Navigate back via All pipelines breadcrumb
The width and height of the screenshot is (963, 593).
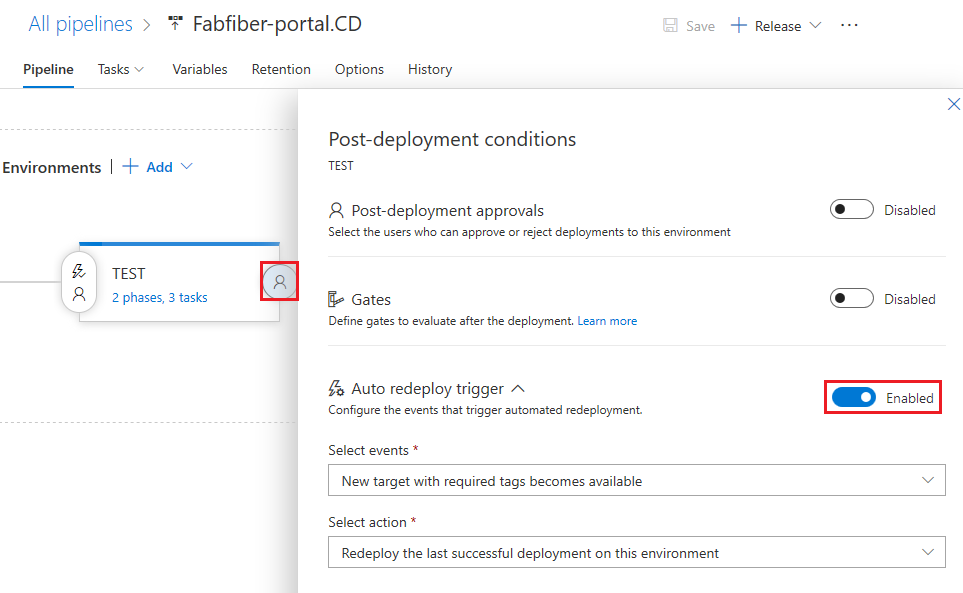coord(80,23)
